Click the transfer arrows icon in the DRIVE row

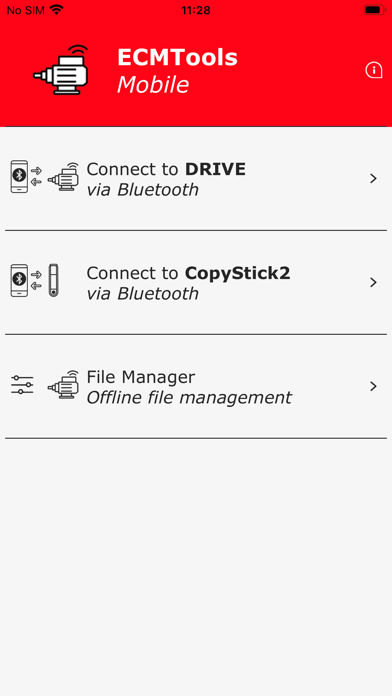[x=37, y=176]
